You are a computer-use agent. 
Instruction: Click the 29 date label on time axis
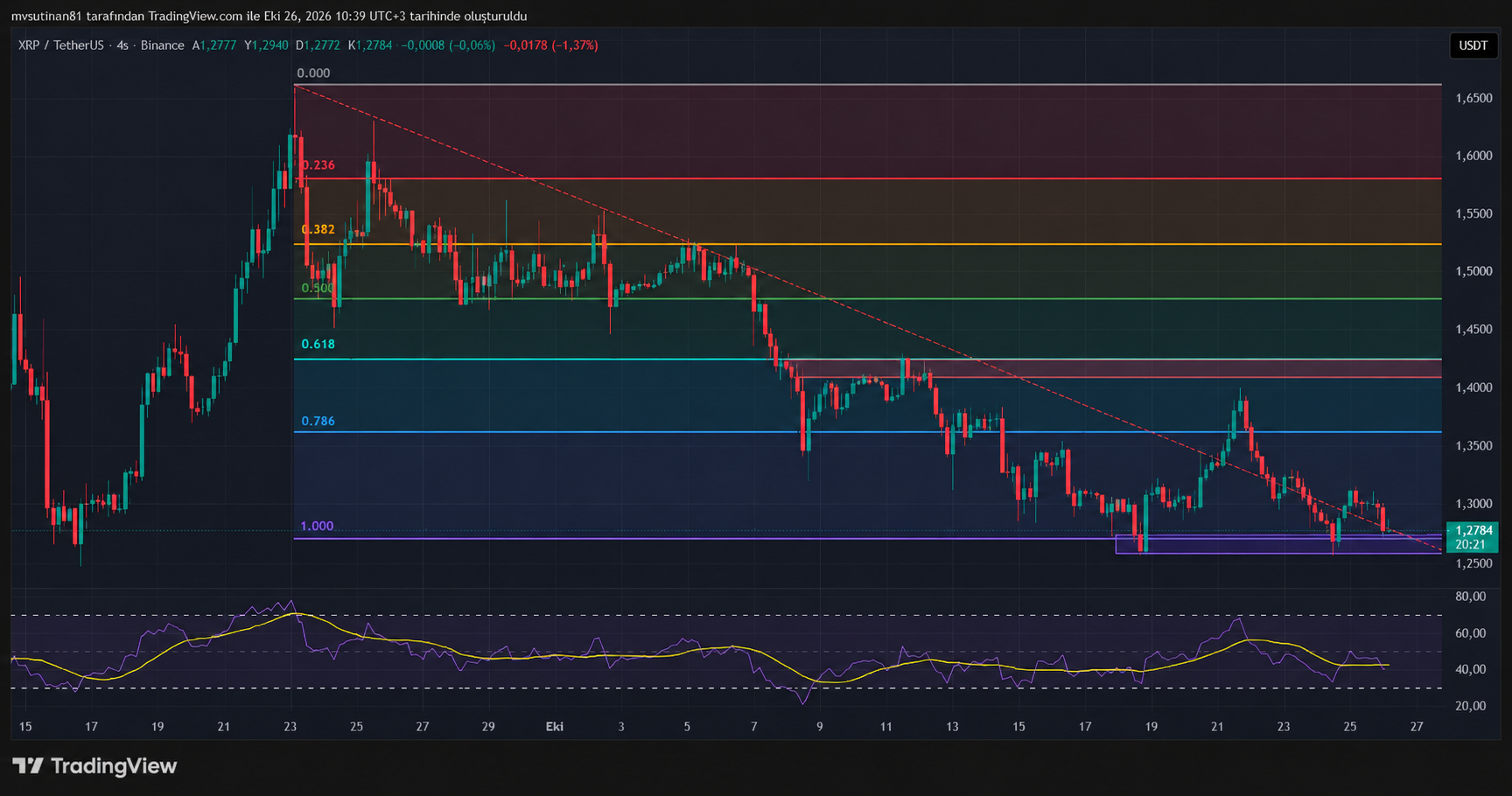488,727
